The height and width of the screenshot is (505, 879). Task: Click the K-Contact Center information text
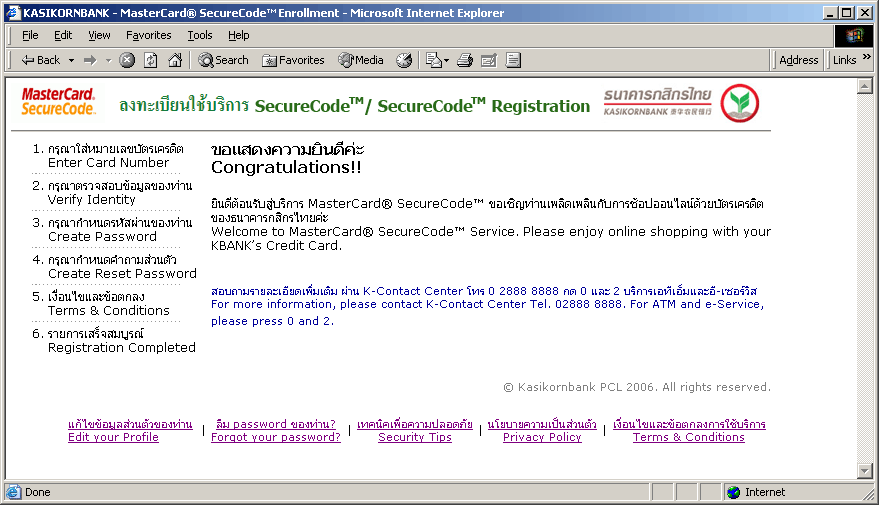coord(487,306)
